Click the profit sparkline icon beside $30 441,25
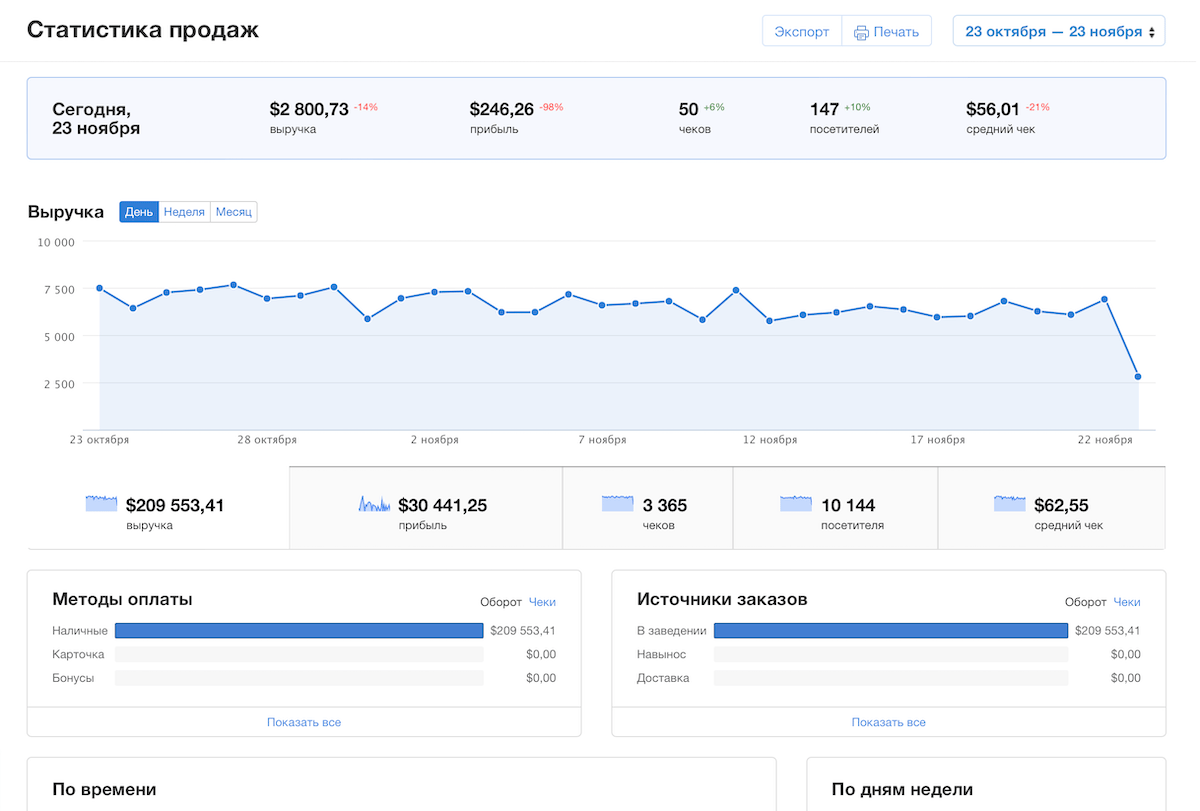Viewport: 1200px width, 811px height. pyautogui.click(x=374, y=504)
